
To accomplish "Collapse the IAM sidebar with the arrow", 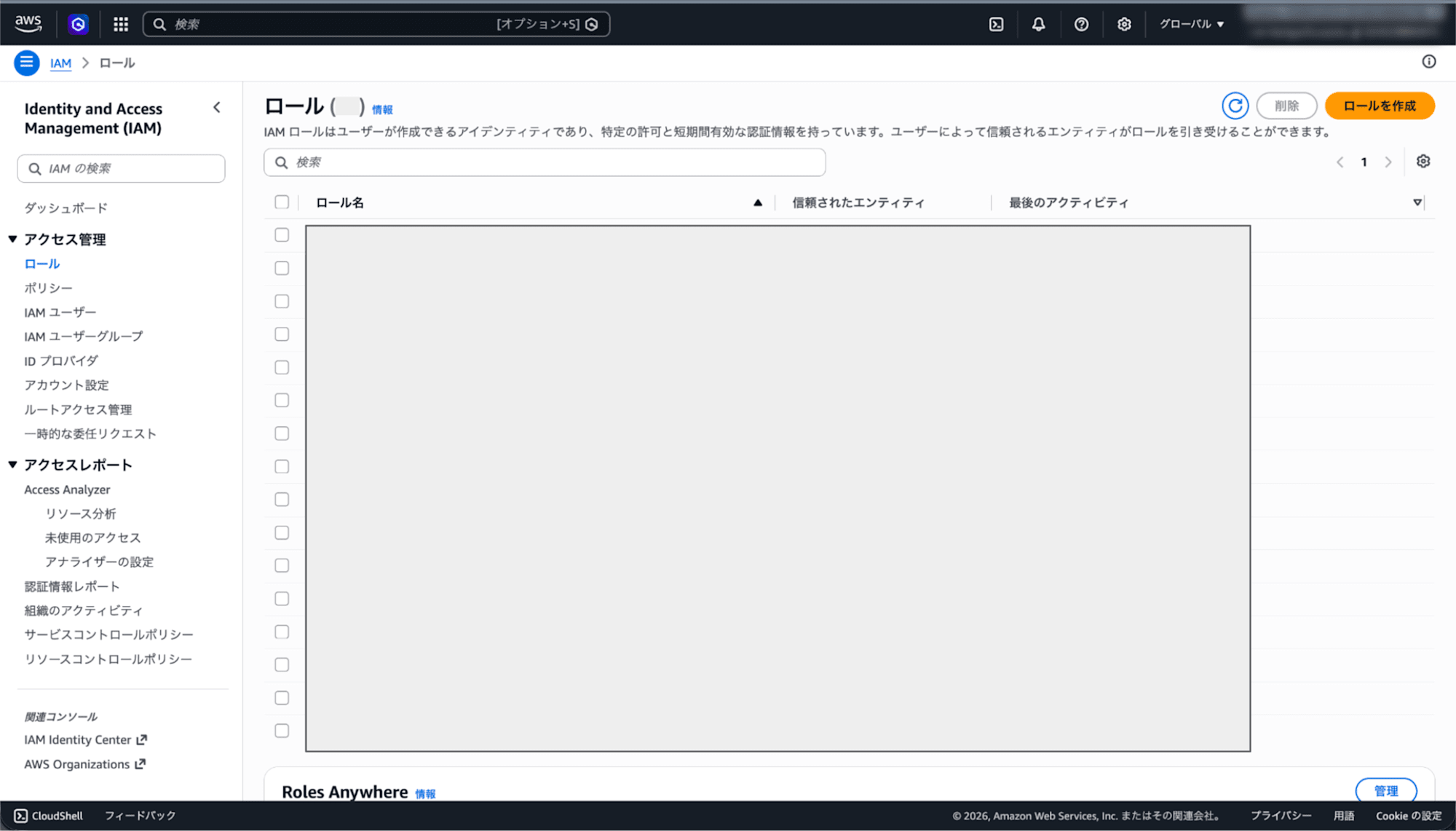I will point(217,108).
